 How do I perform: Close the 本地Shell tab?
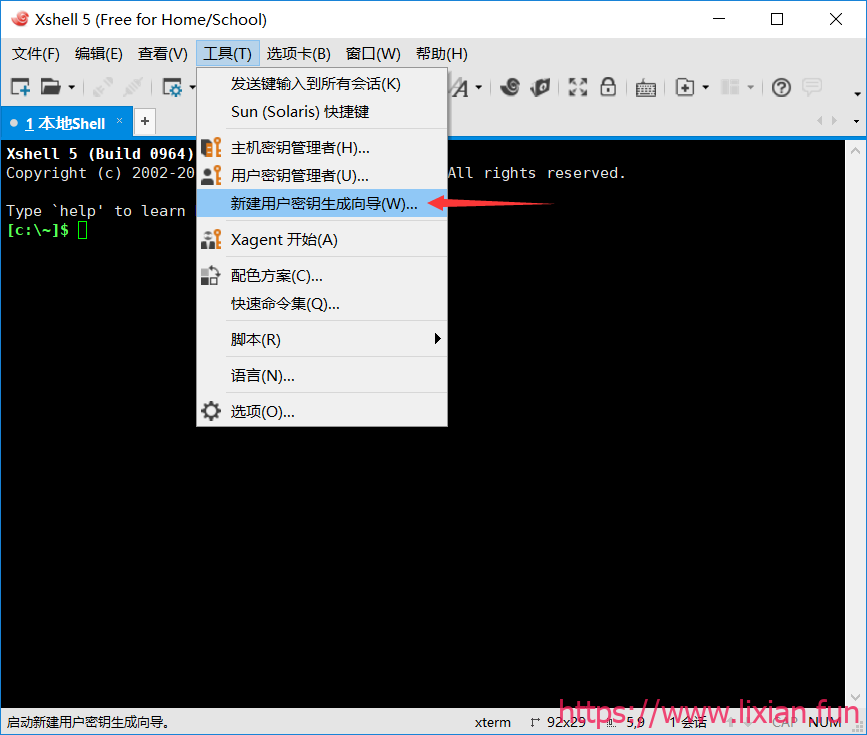point(119,121)
